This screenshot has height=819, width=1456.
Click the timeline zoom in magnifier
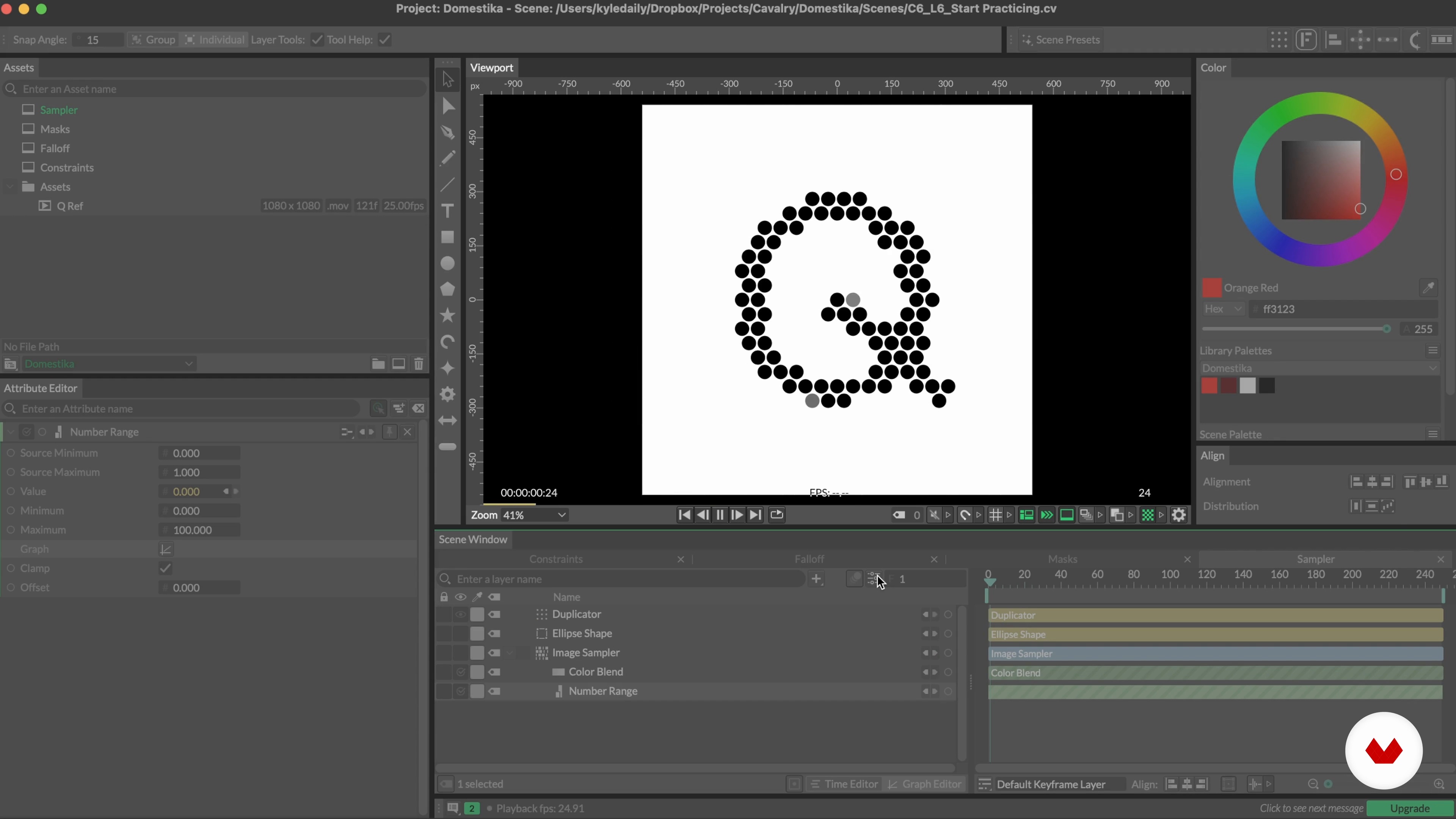click(1439, 784)
